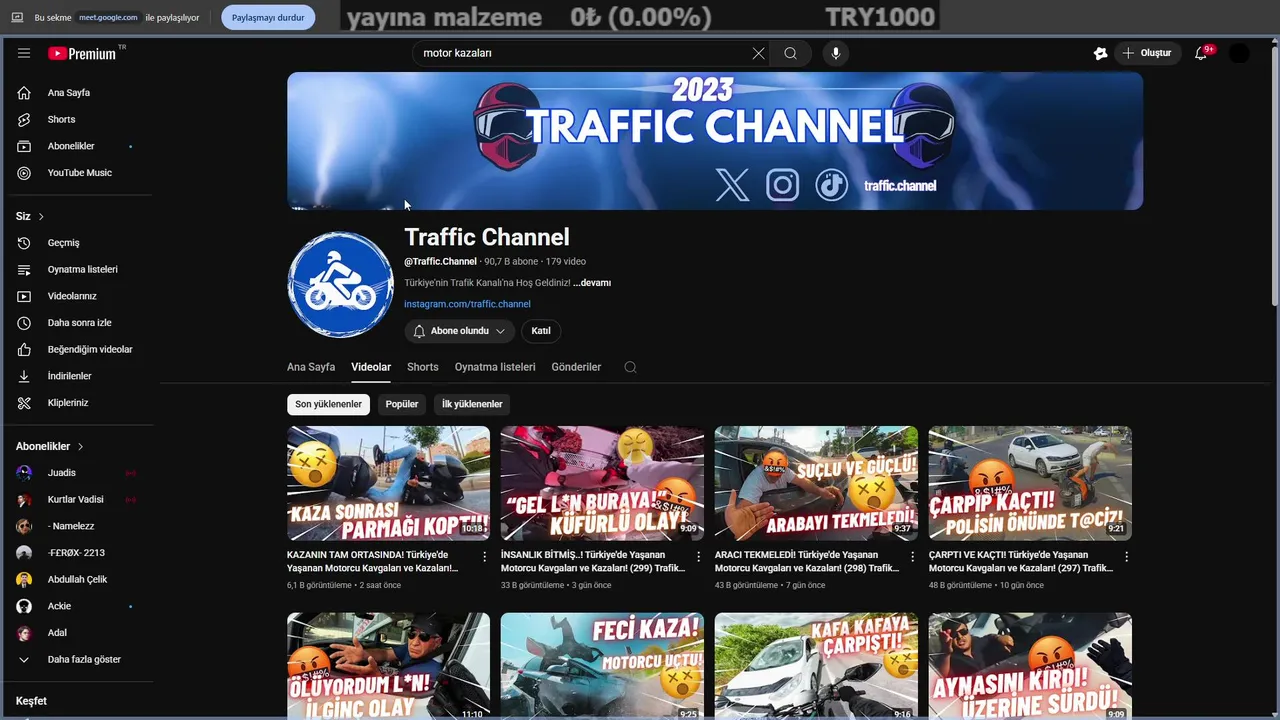The image size is (1280, 720).
Task: Expand the Siz section chevron
Action: tap(41, 216)
